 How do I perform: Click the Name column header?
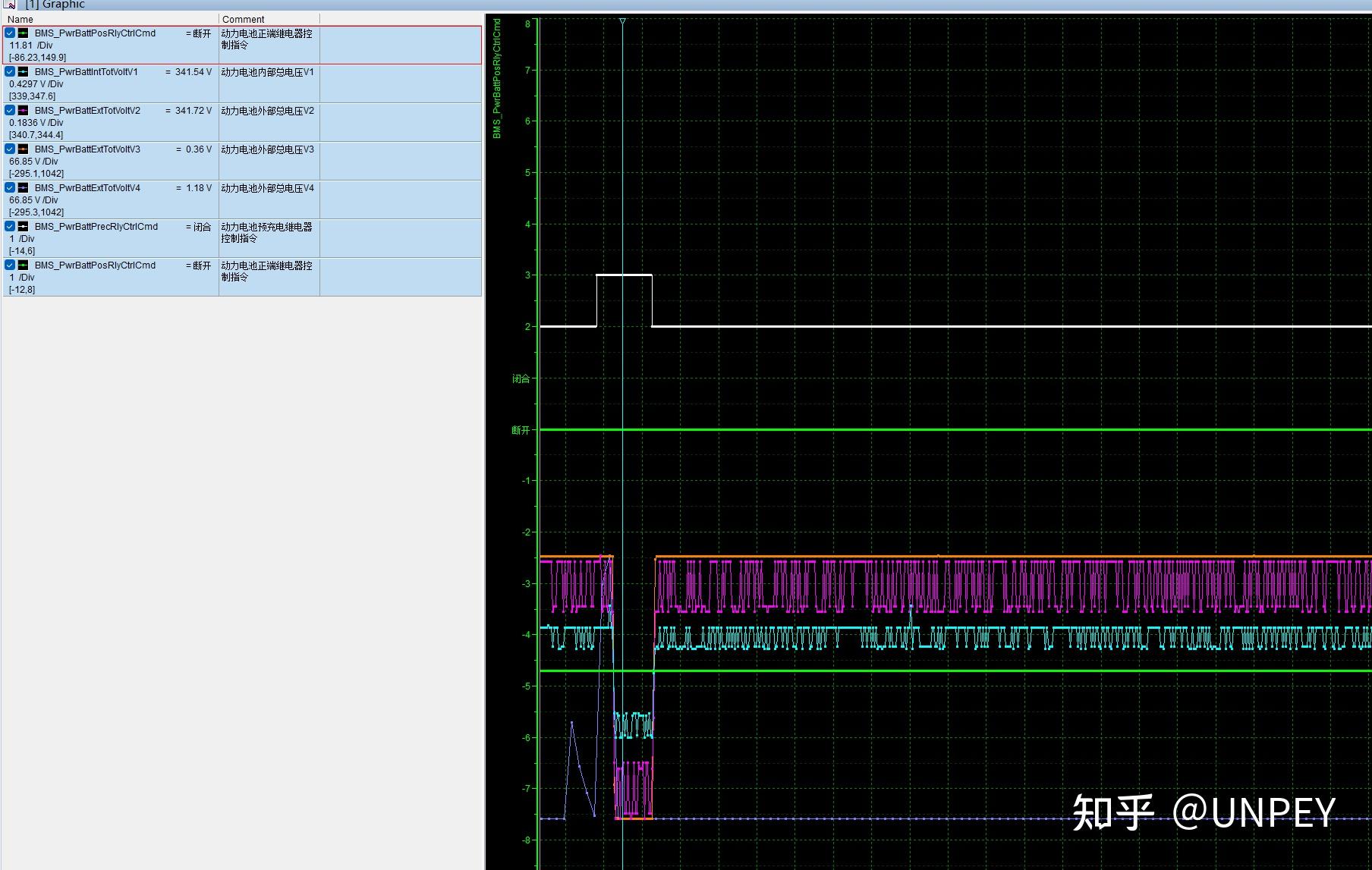[x=20, y=19]
